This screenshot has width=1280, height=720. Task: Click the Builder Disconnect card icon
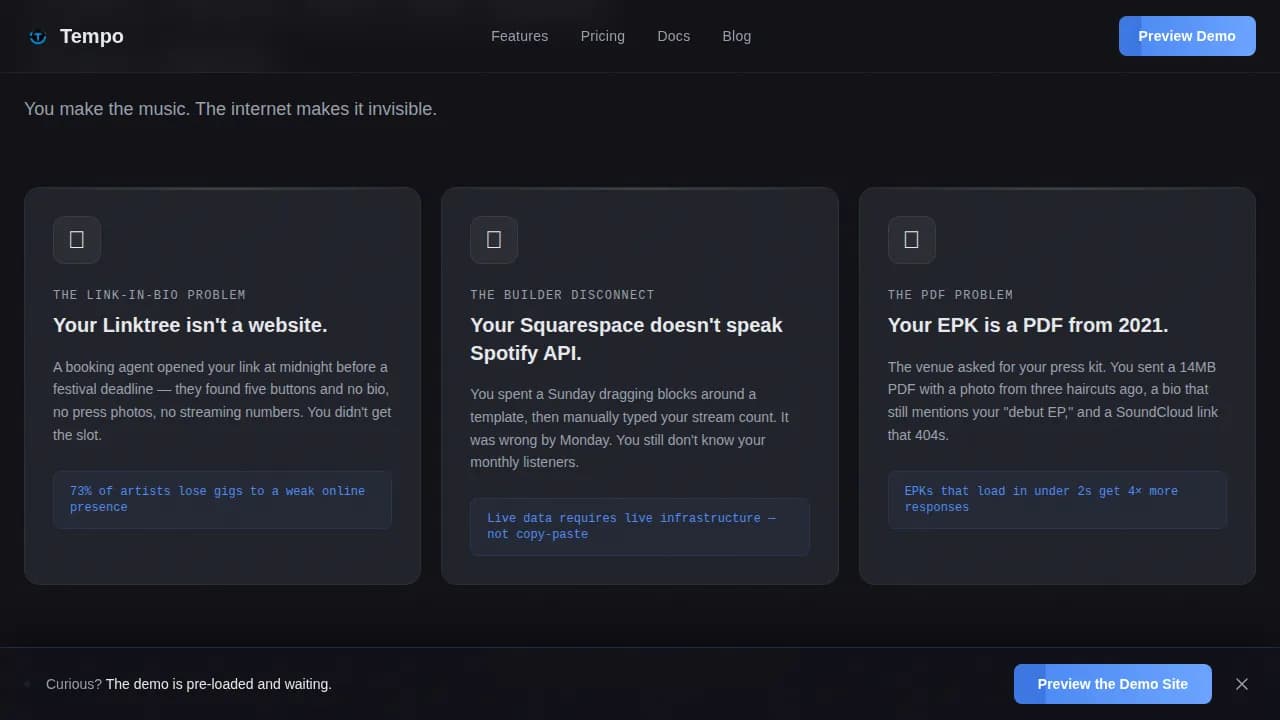494,240
